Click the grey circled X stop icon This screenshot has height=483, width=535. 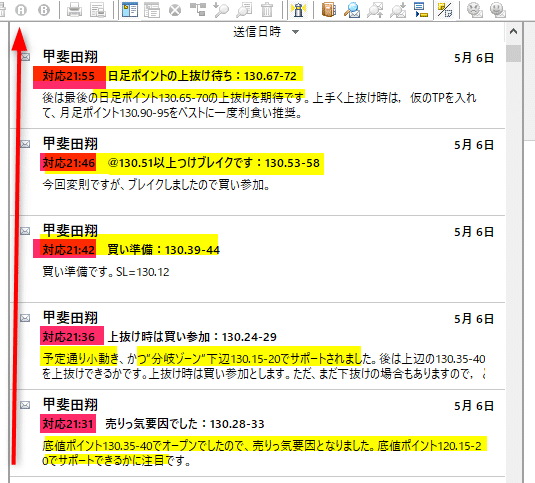[175, 10]
